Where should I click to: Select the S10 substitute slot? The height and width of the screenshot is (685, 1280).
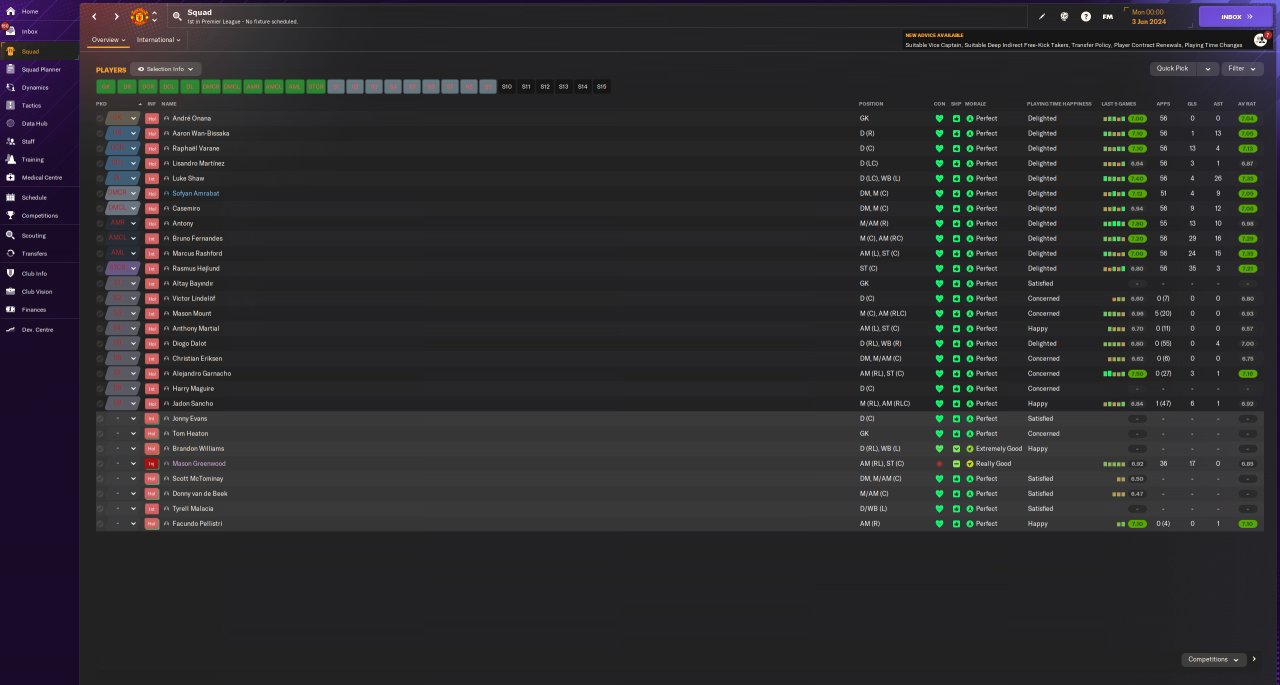point(507,87)
